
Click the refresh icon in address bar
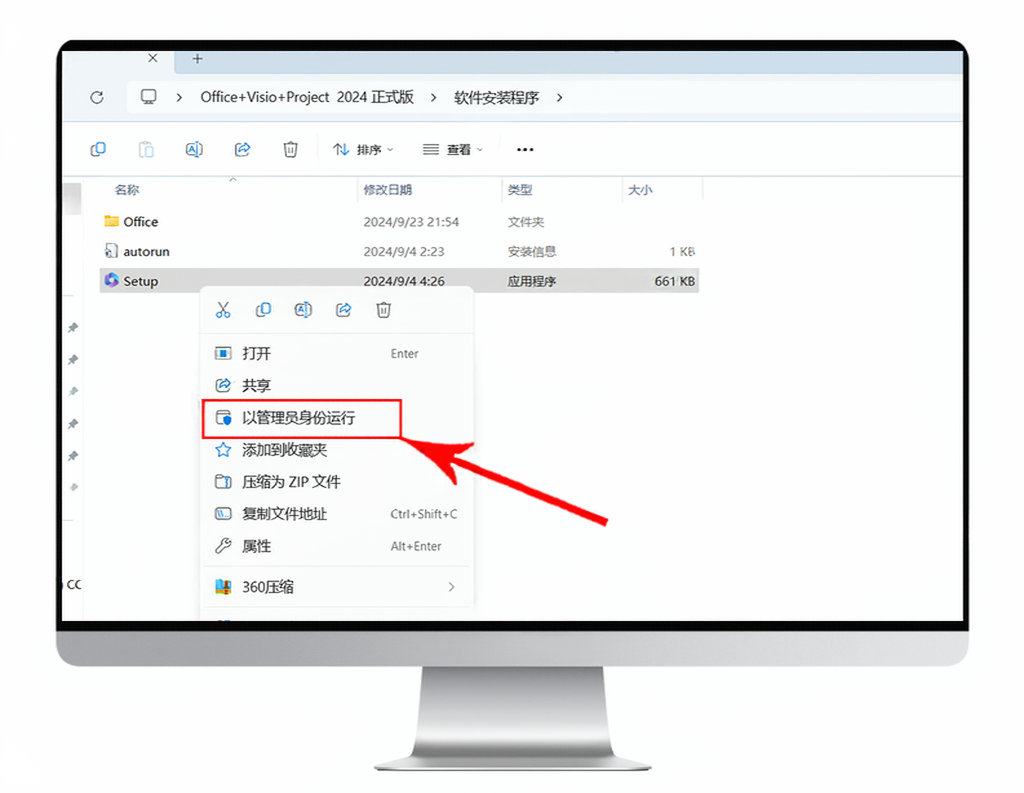(x=97, y=97)
